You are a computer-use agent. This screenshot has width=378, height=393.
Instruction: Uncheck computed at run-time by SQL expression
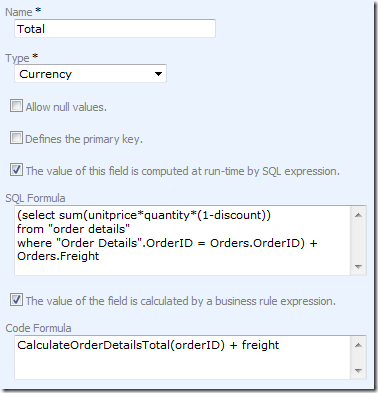pos(16,170)
